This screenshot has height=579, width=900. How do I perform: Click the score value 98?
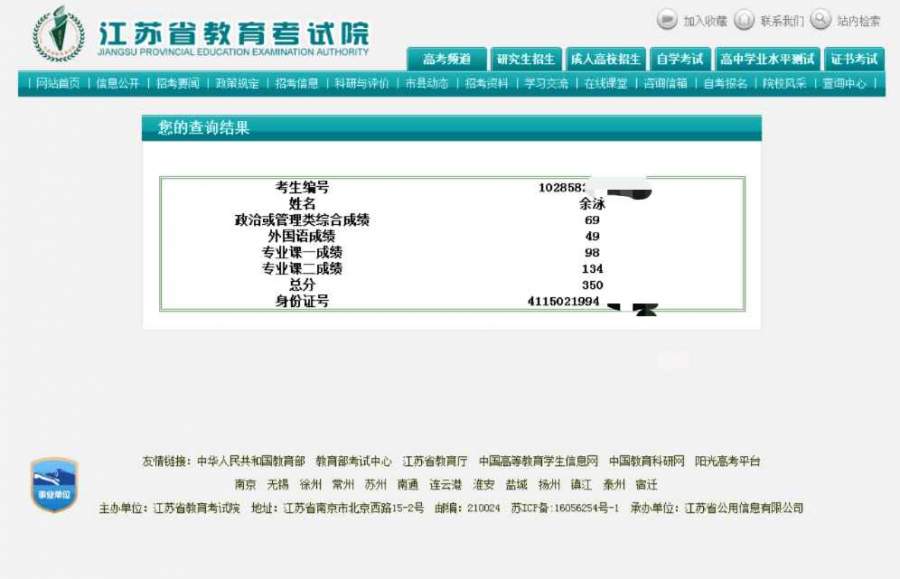(x=592, y=252)
